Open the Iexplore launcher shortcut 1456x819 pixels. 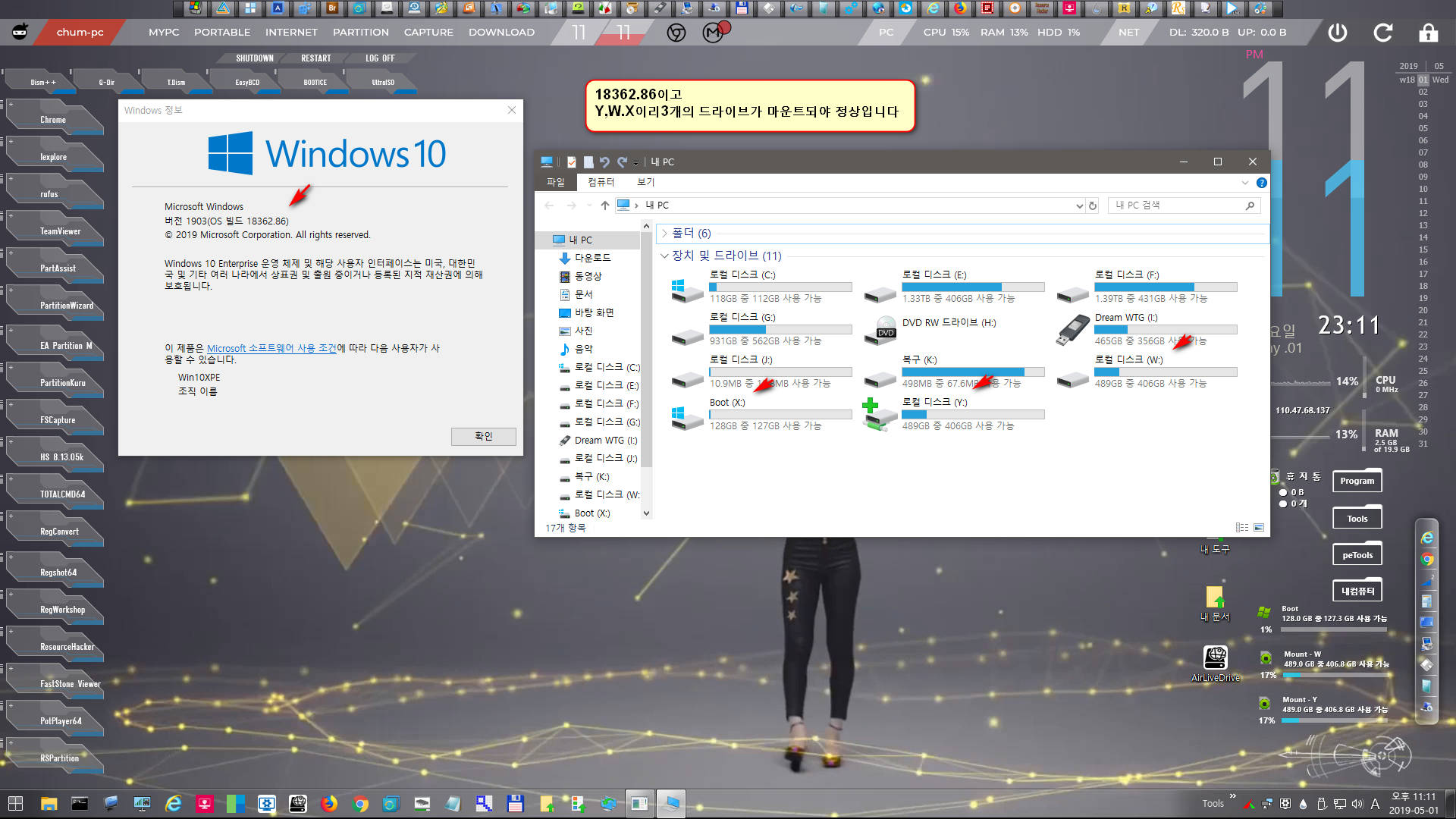click(x=53, y=157)
